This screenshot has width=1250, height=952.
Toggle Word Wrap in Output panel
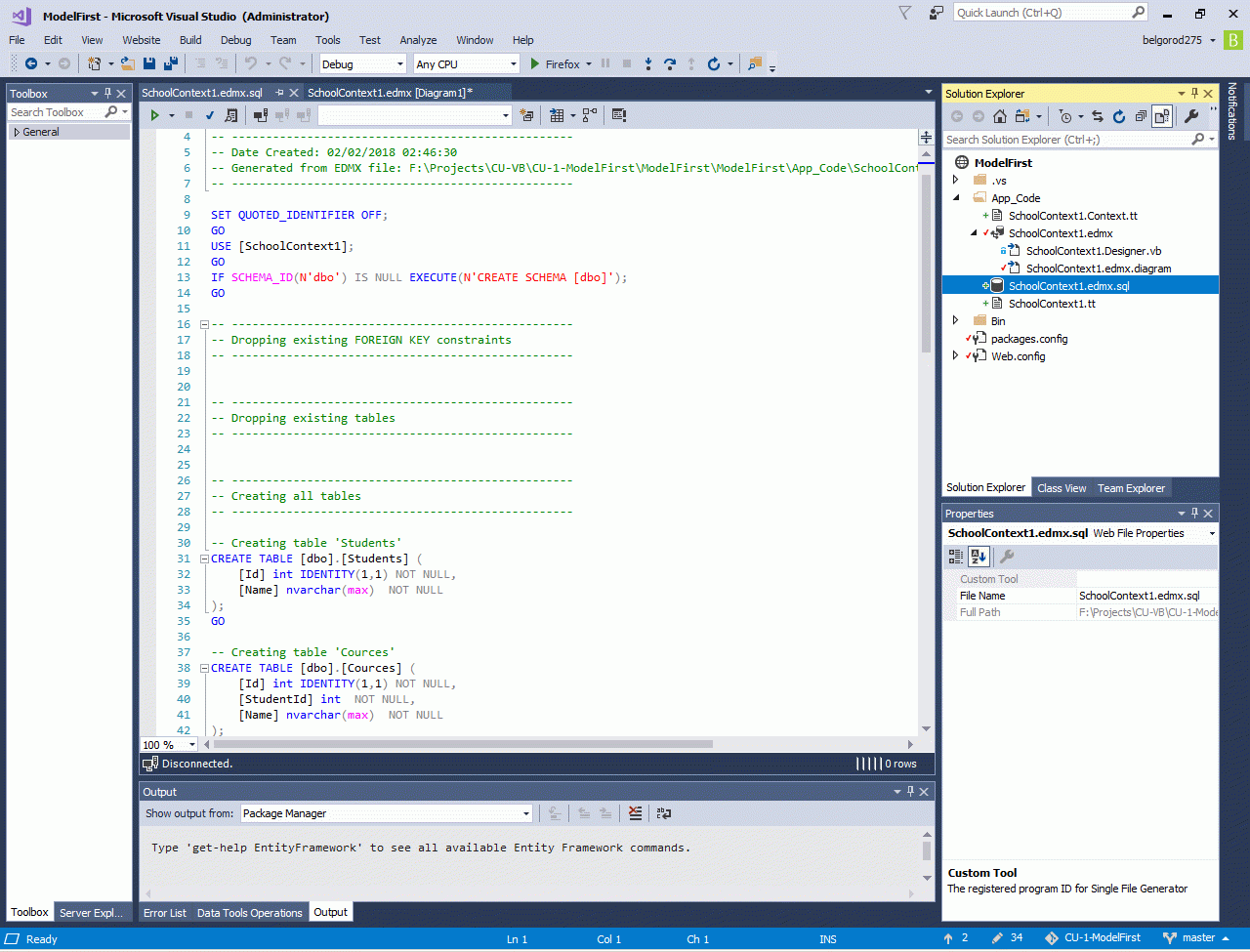664,812
